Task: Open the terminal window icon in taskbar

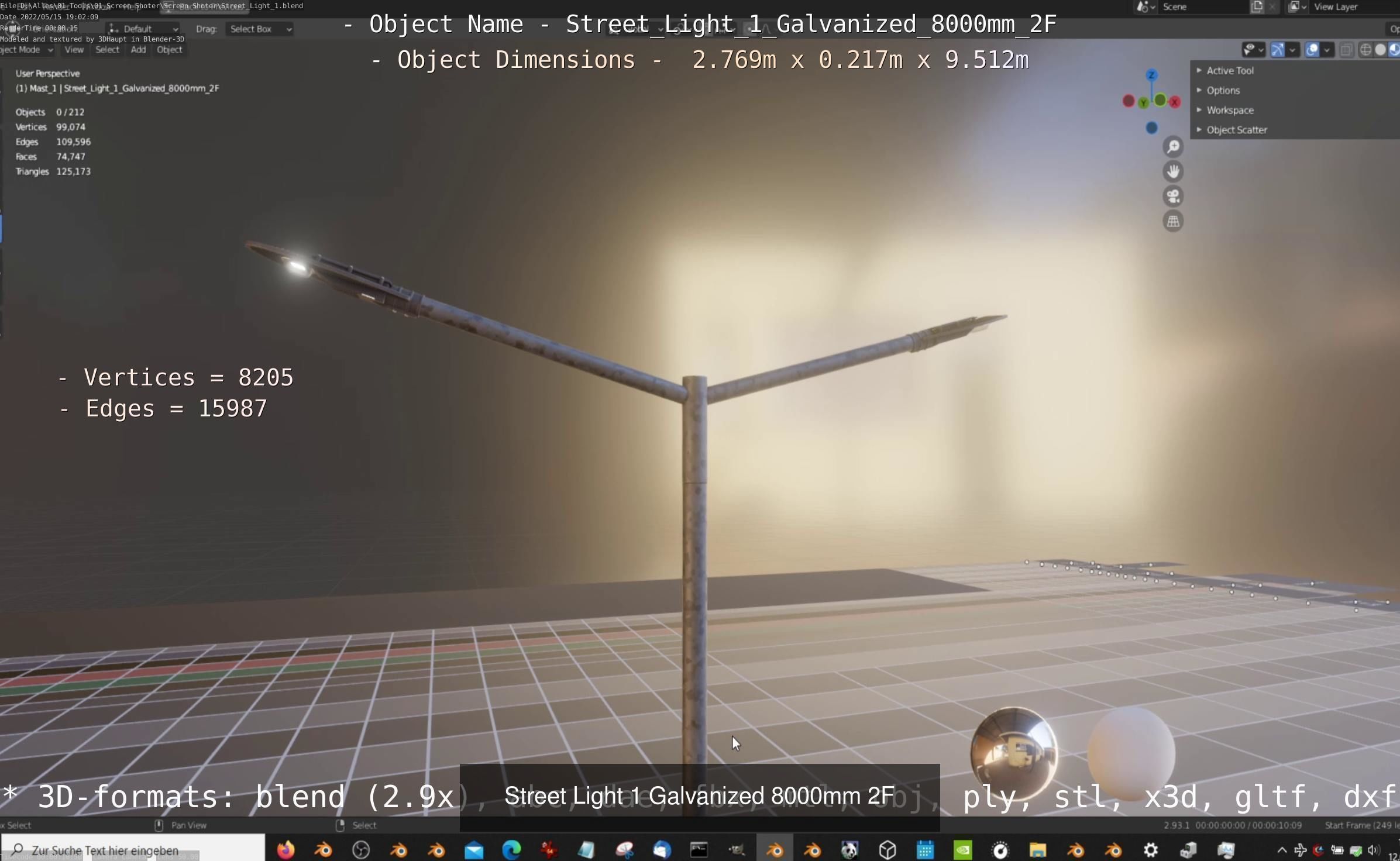Action: (x=699, y=850)
